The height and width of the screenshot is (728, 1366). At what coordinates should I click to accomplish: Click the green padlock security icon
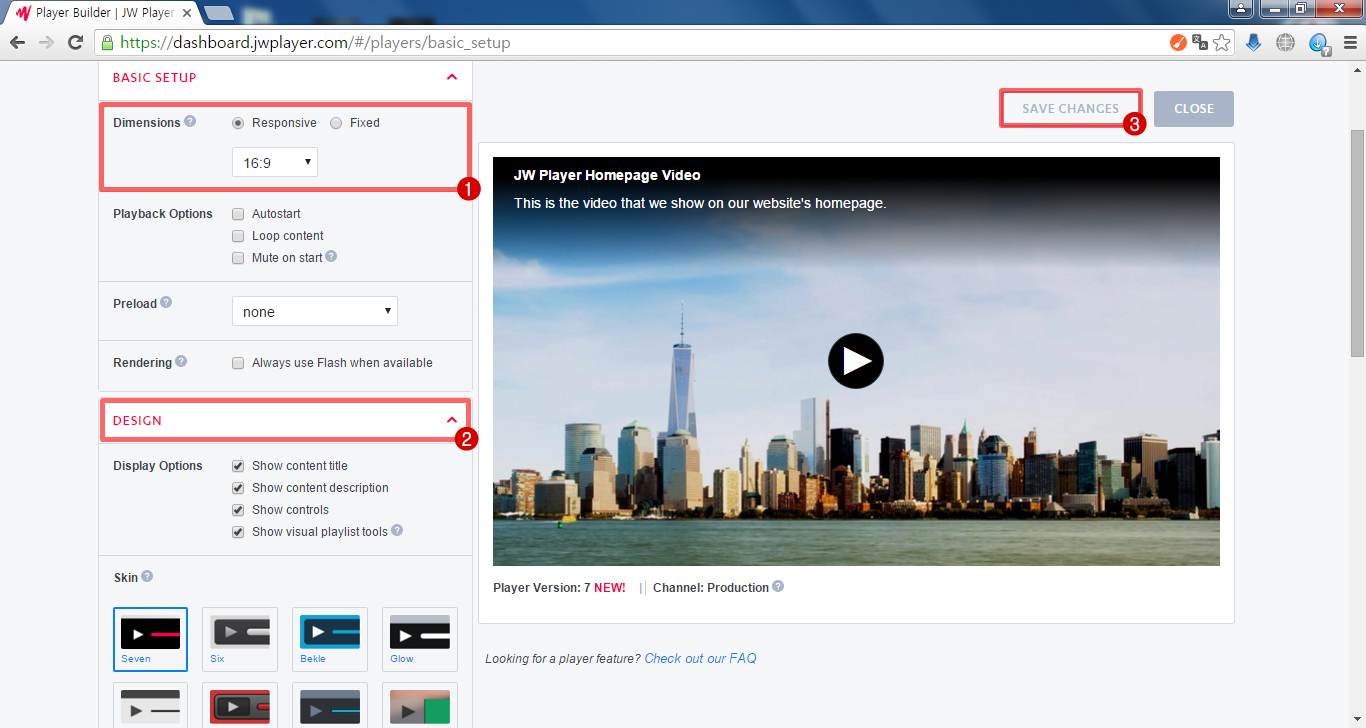point(107,43)
